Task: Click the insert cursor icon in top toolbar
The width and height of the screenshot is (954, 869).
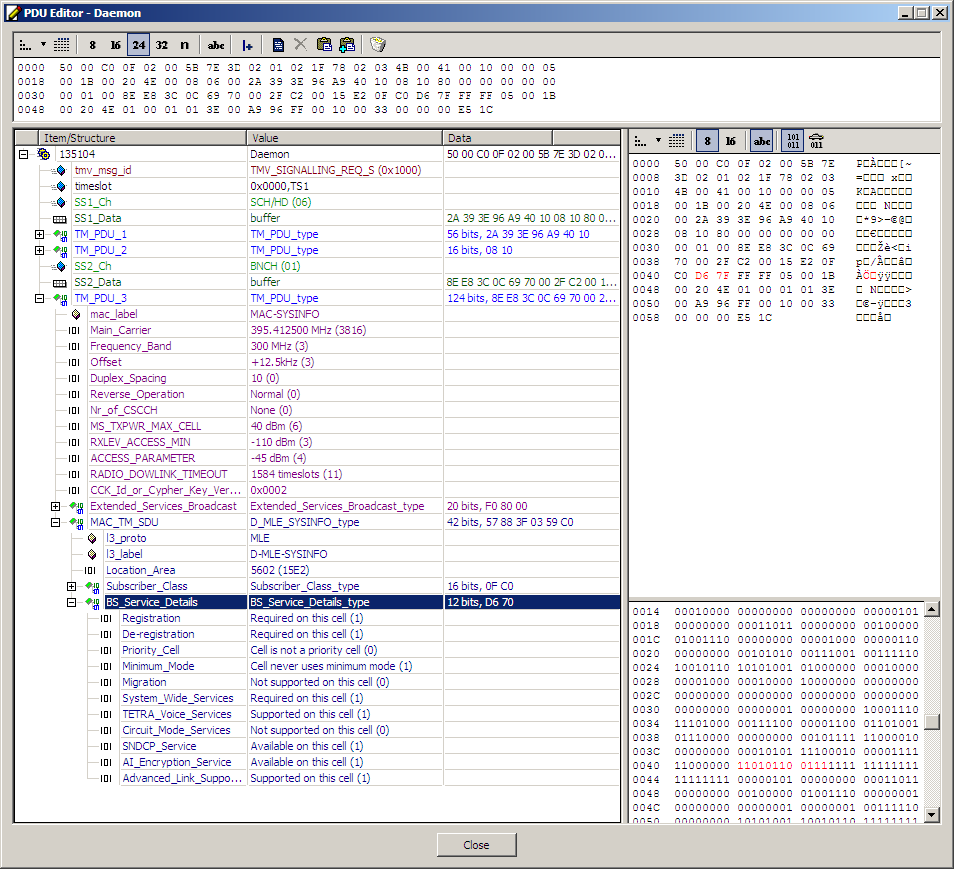Action: coord(247,45)
